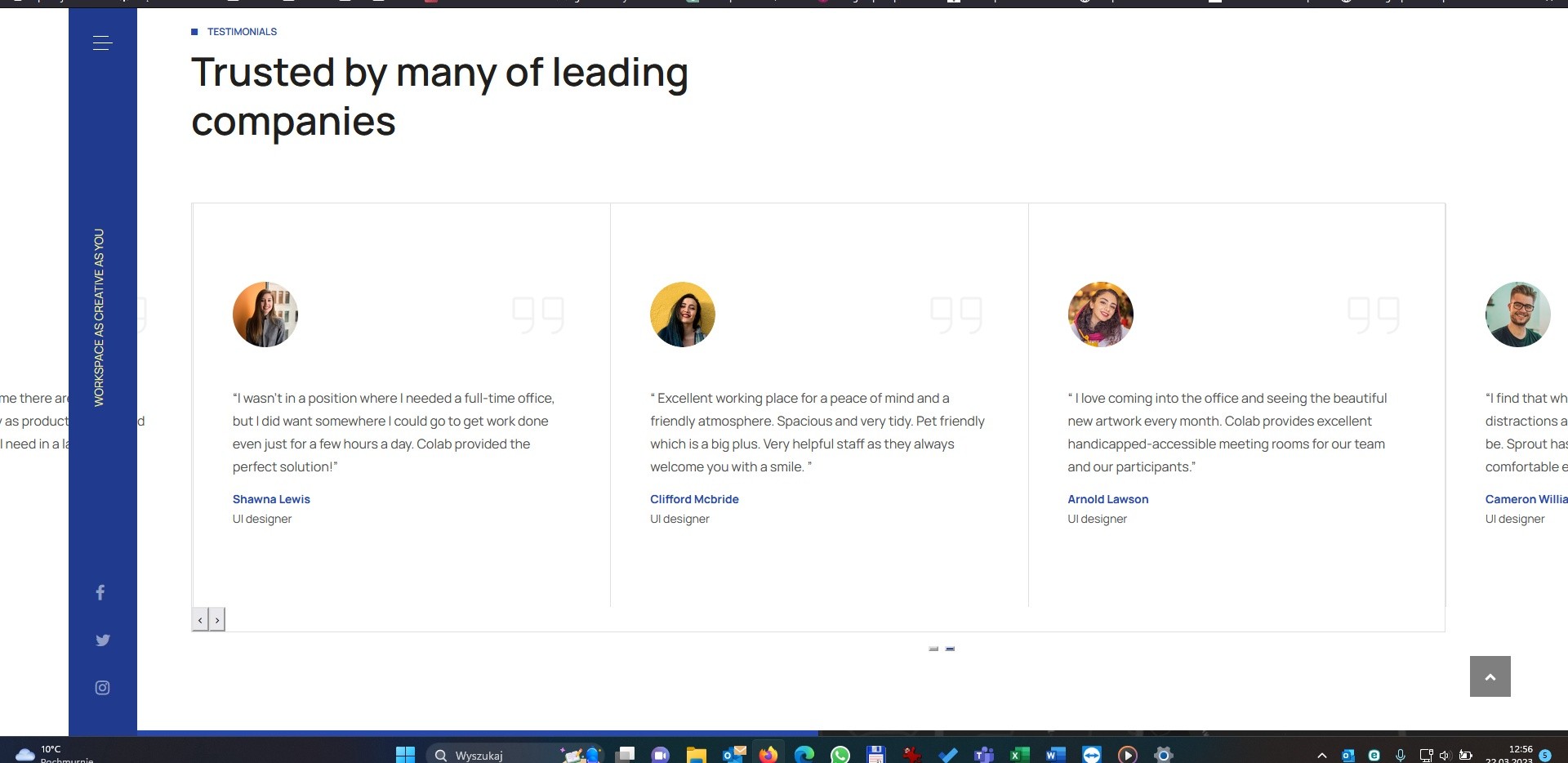
Task: Open the weather widget showing 10°C
Action: [x=55, y=754]
